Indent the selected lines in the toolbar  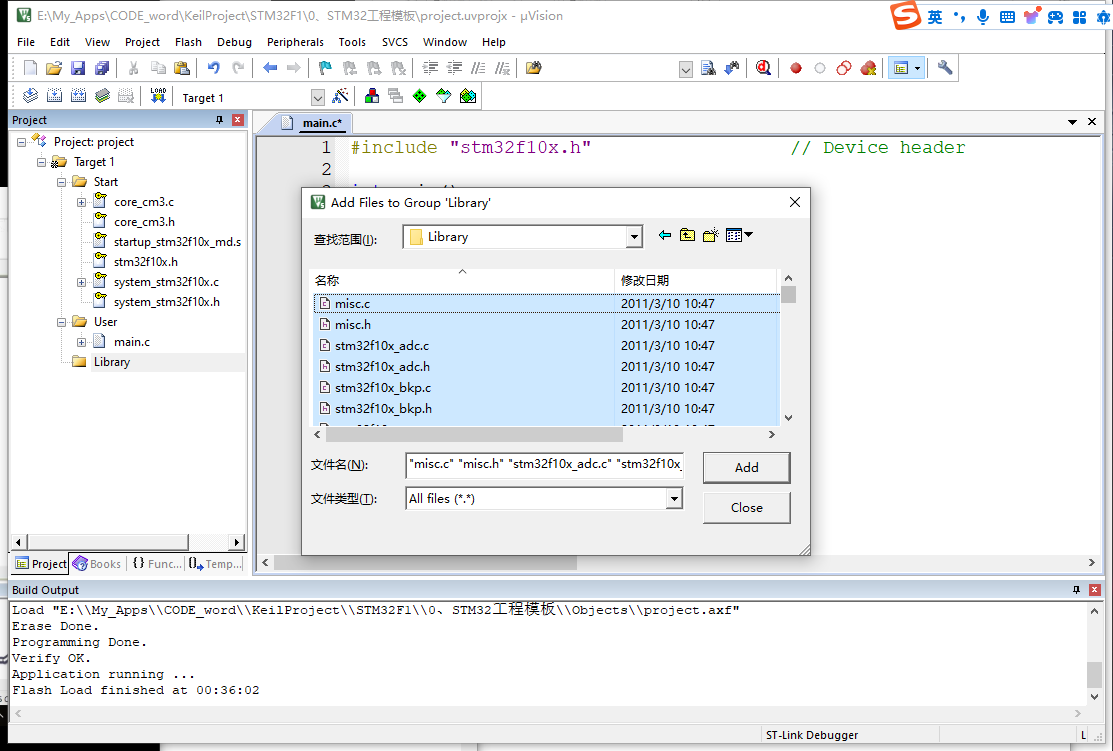(x=430, y=68)
